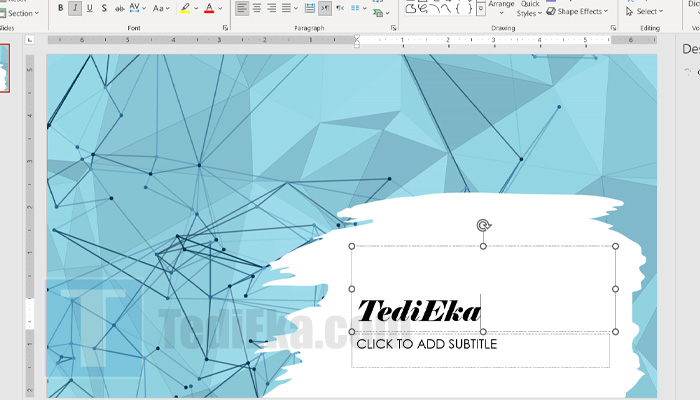Screen dimensions: 700x400
Task: Select the Arc shape tool
Action: [x=434, y=8]
